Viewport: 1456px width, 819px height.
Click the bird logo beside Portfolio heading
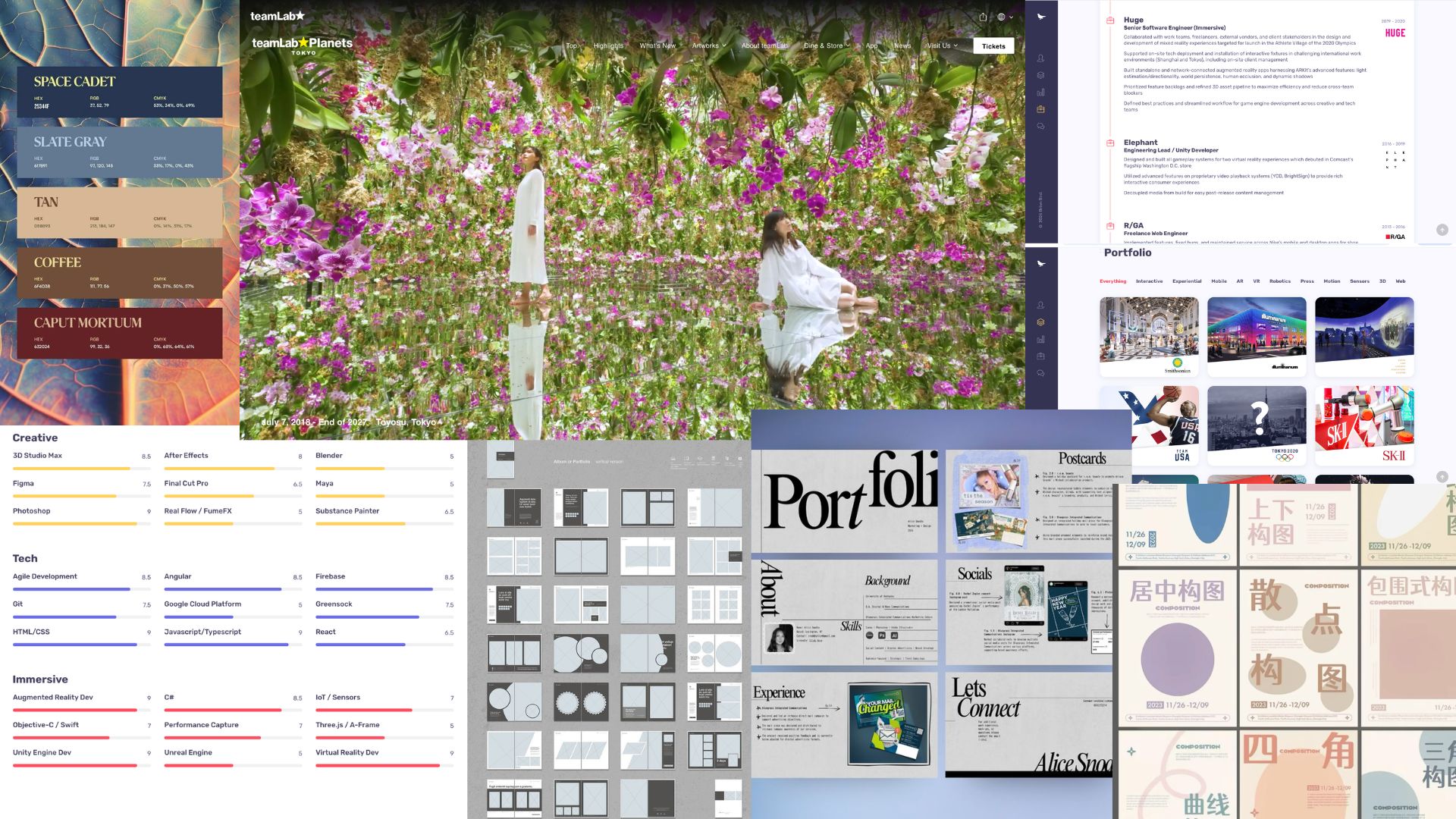point(1041,263)
